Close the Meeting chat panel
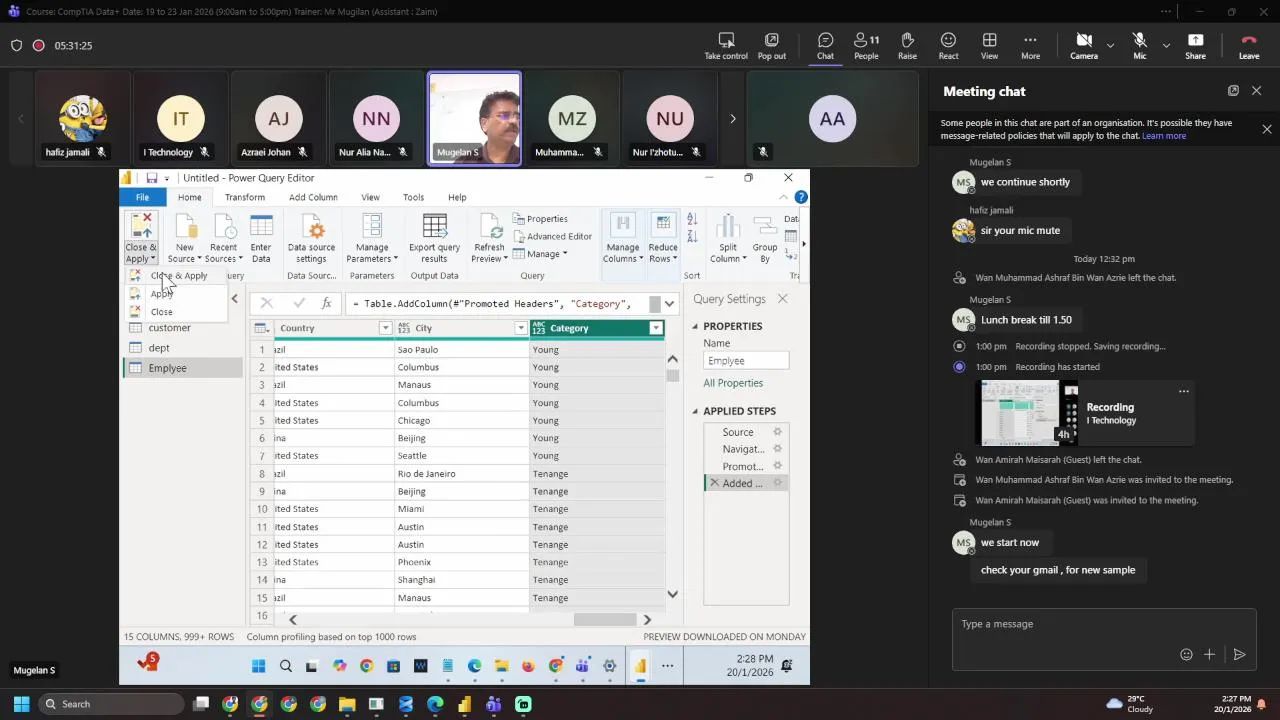 tap(1257, 91)
